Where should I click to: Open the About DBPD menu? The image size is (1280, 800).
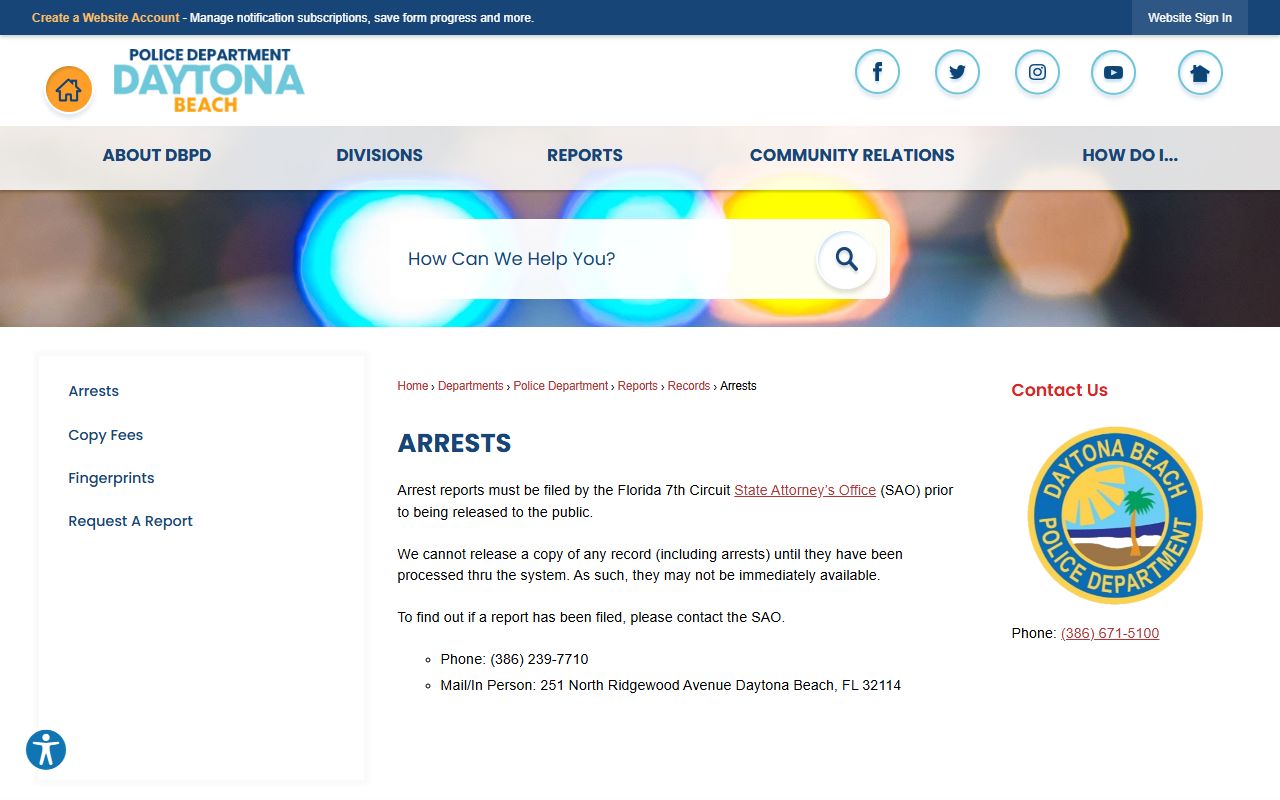[157, 155]
